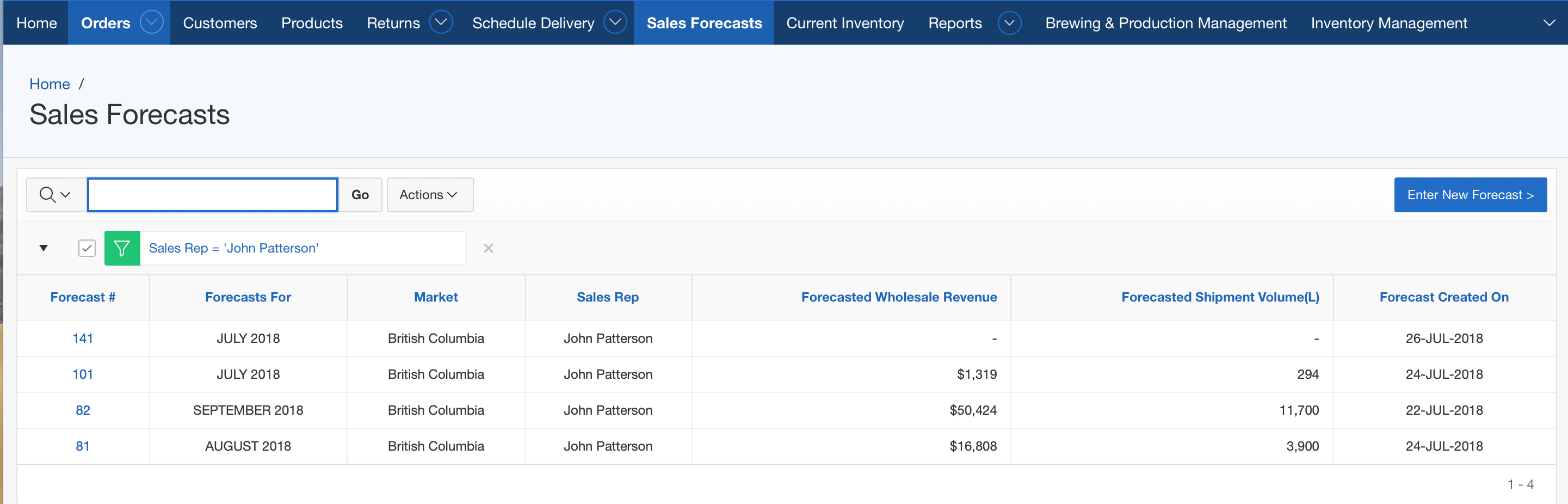Open the Current Inventory tab

tap(844, 23)
